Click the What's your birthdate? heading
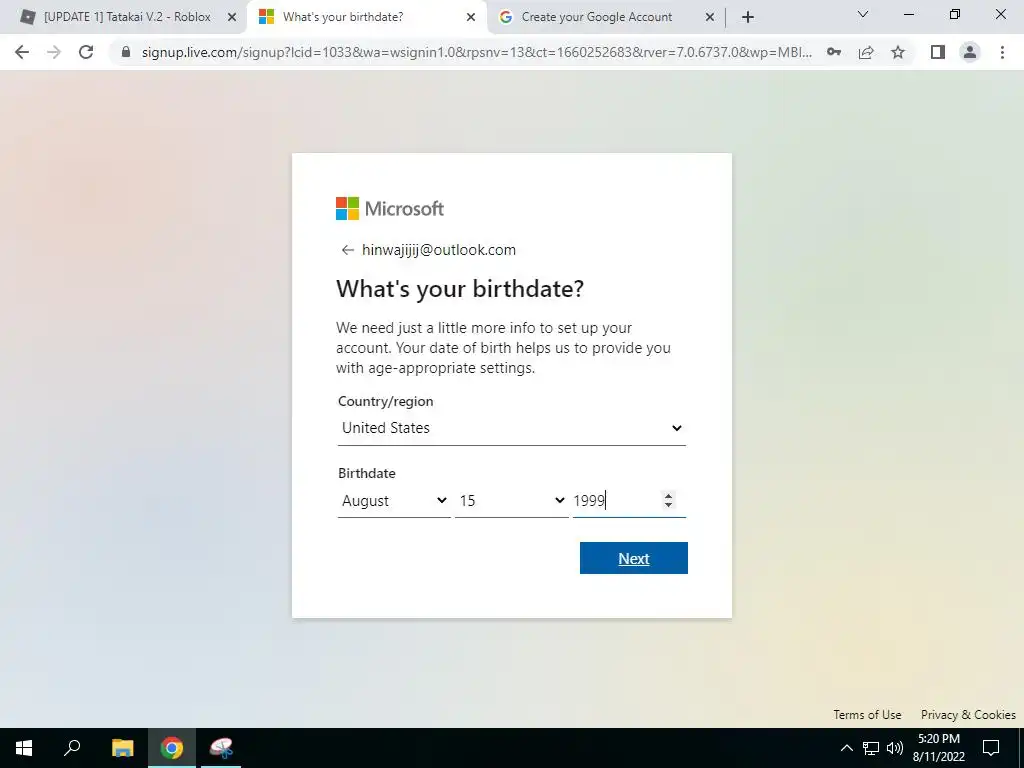This screenshot has height=768, width=1024. (460, 289)
